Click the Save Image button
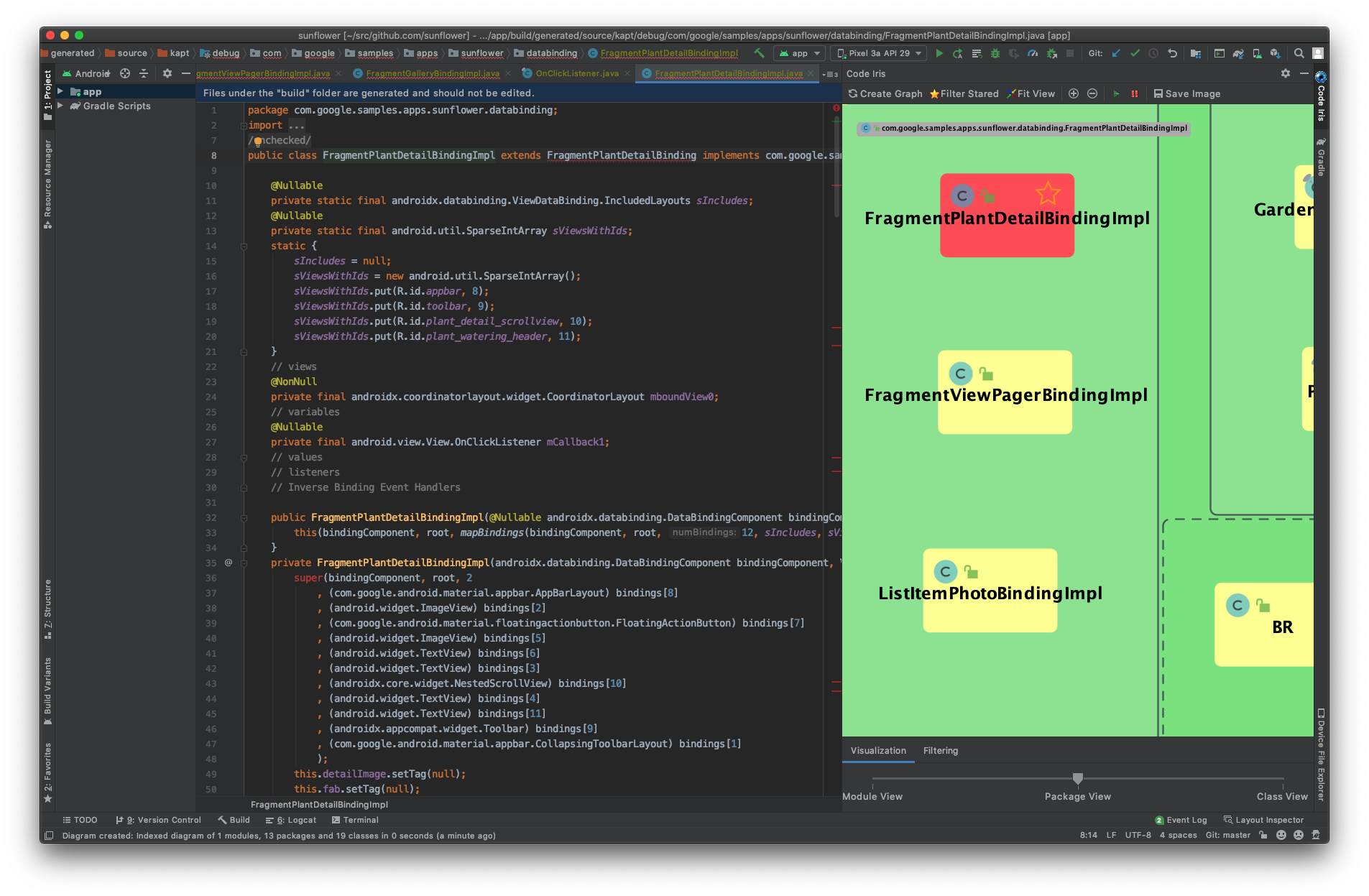The image size is (1369, 896). click(1186, 93)
